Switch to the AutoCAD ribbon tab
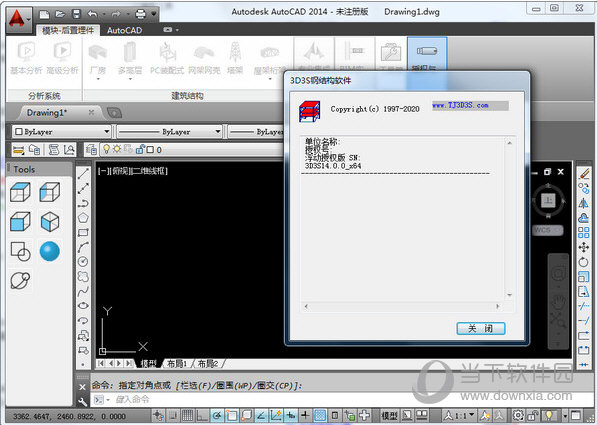597x425 pixels. (x=125, y=30)
